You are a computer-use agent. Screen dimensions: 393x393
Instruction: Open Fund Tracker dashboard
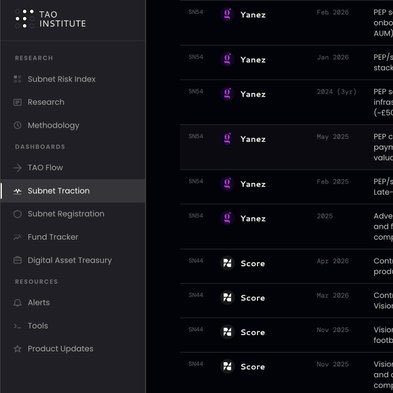[53, 237]
